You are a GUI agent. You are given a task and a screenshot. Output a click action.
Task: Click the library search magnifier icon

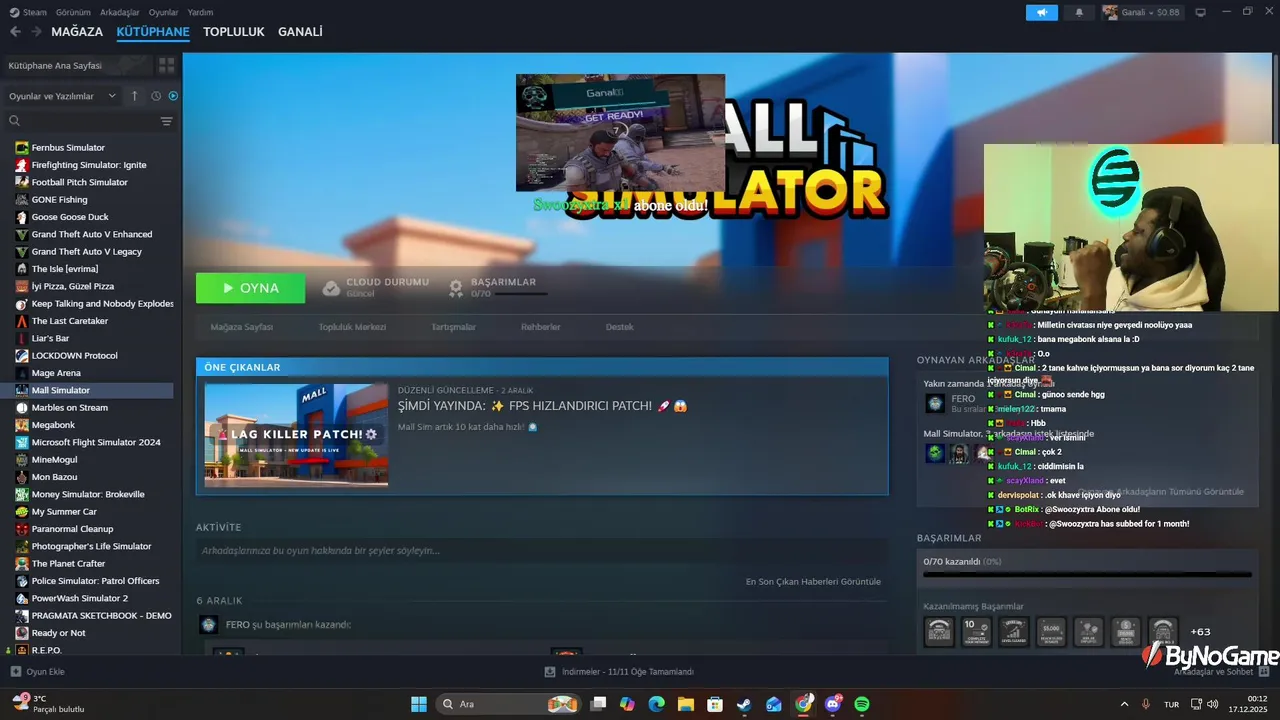tap(15, 121)
